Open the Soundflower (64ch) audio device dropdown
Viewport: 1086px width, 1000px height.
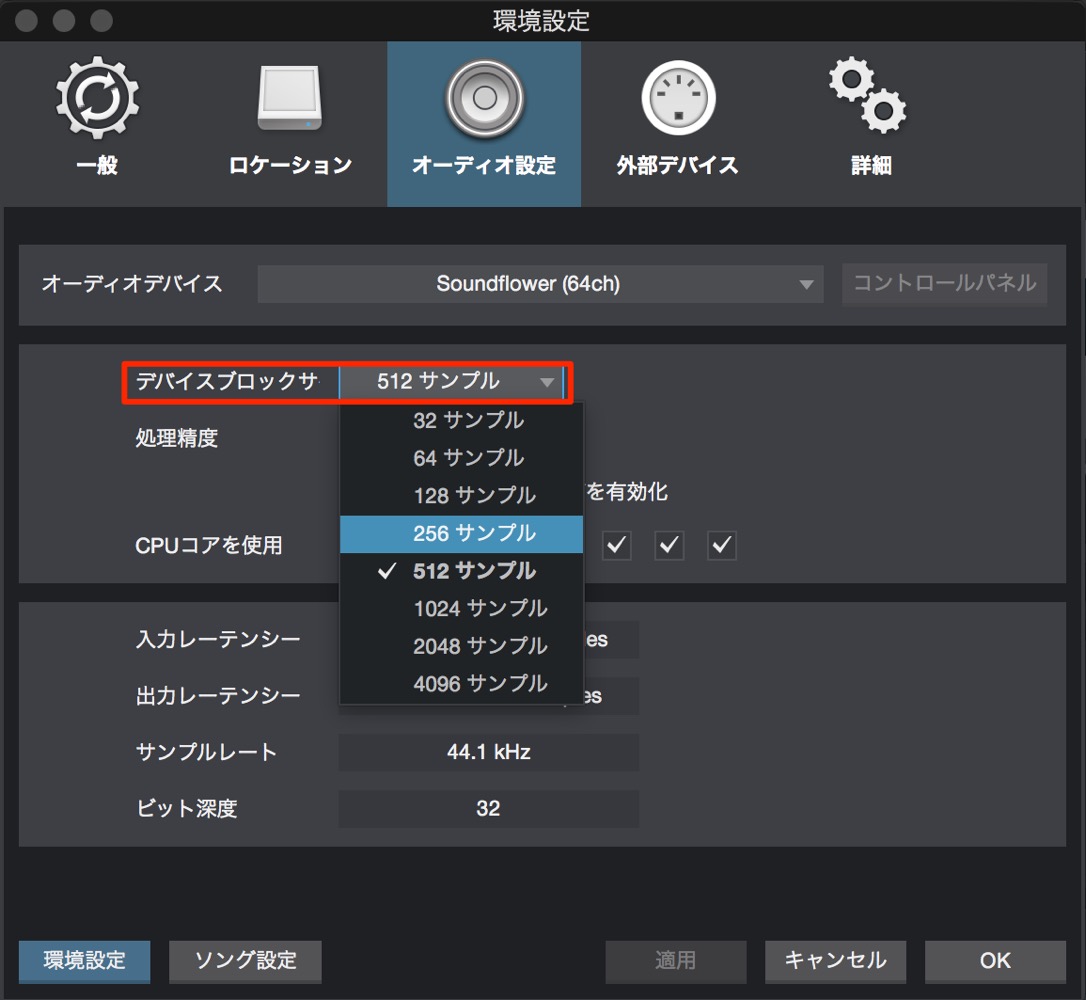(x=540, y=284)
